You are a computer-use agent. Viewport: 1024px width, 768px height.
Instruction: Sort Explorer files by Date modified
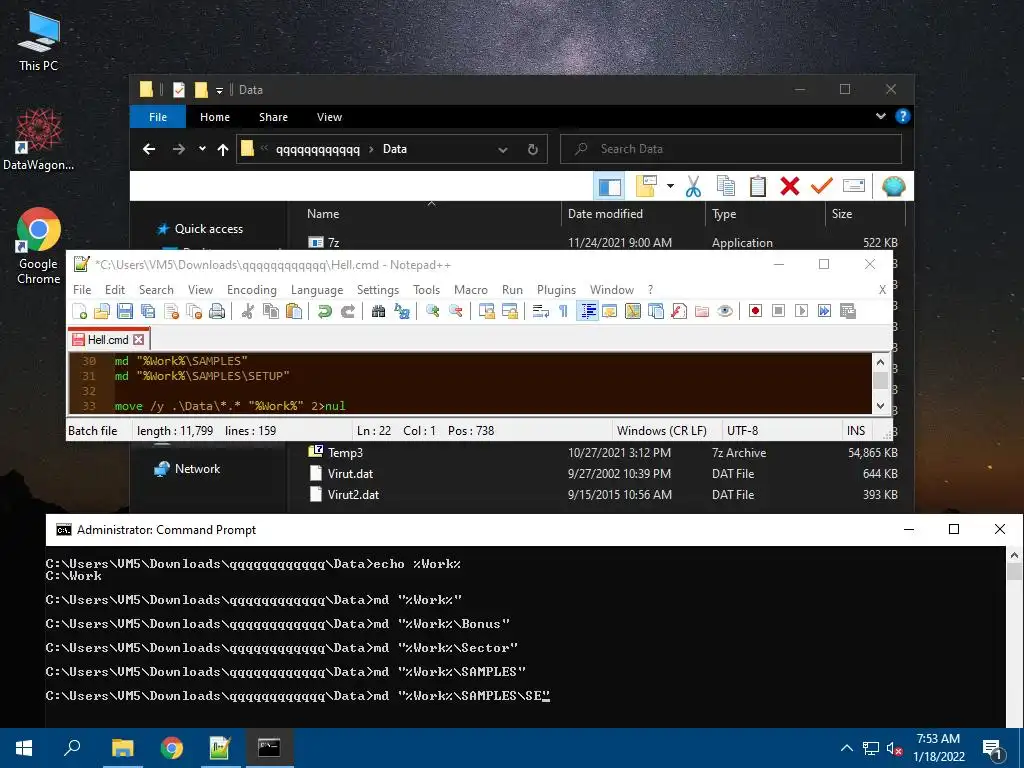pos(605,214)
